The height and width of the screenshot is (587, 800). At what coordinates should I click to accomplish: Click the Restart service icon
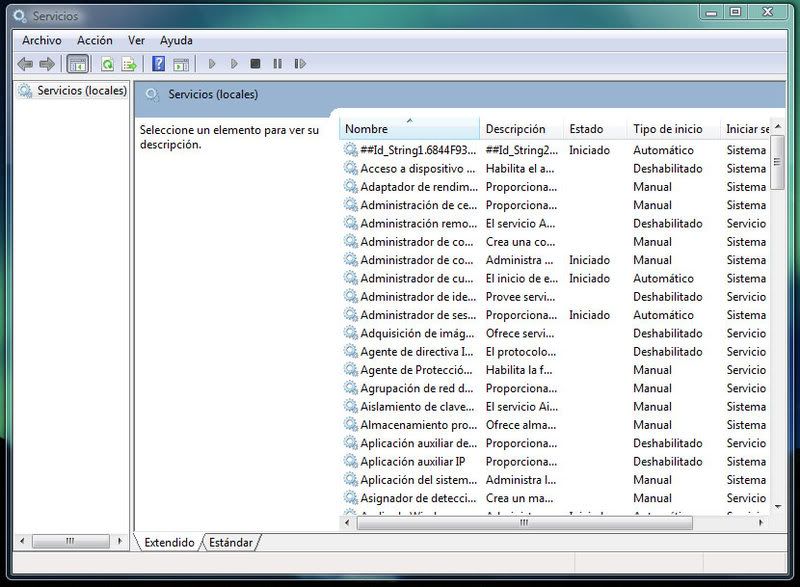tap(300, 64)
